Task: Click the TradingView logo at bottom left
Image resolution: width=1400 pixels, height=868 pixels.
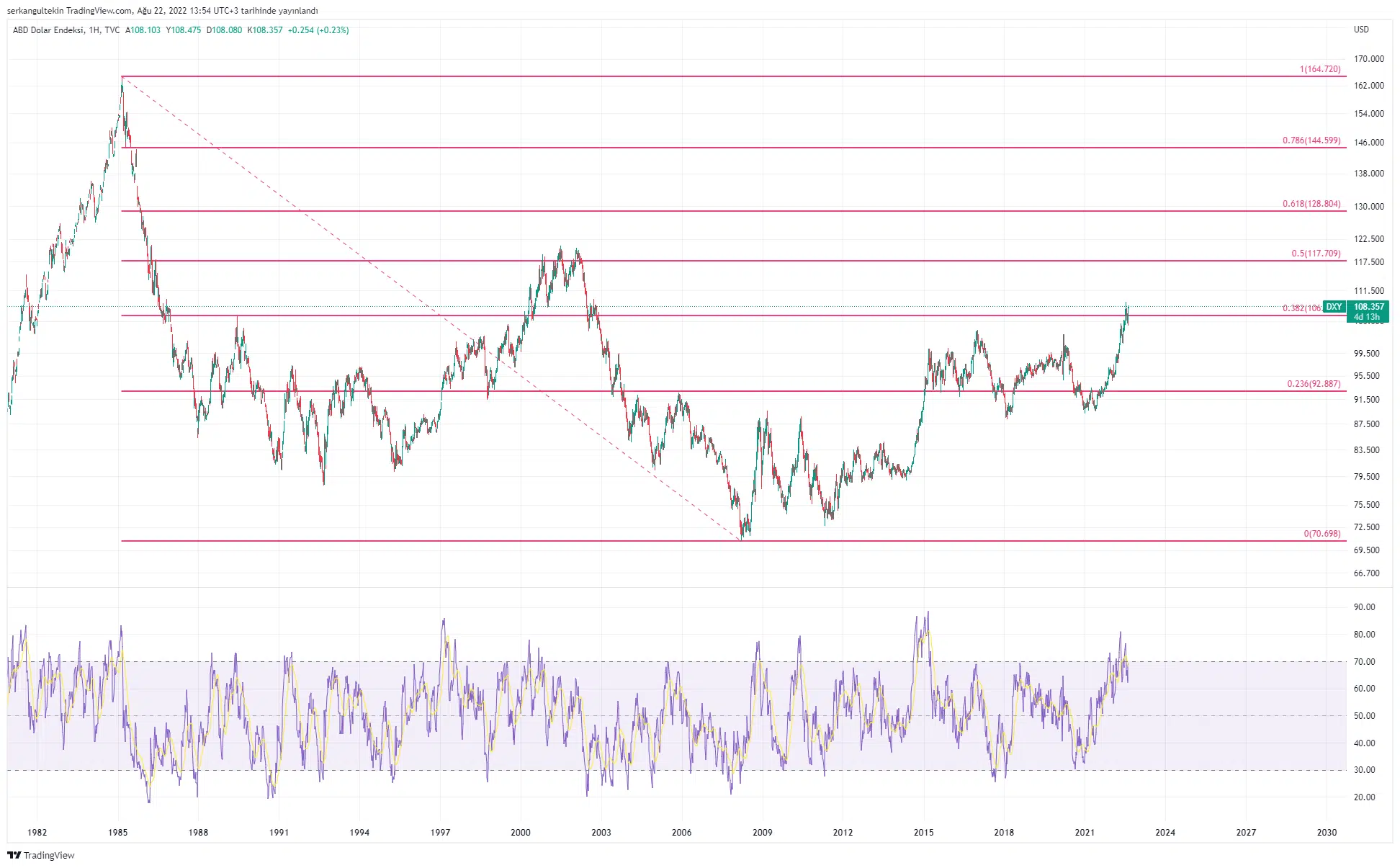Action: (40, 855)
